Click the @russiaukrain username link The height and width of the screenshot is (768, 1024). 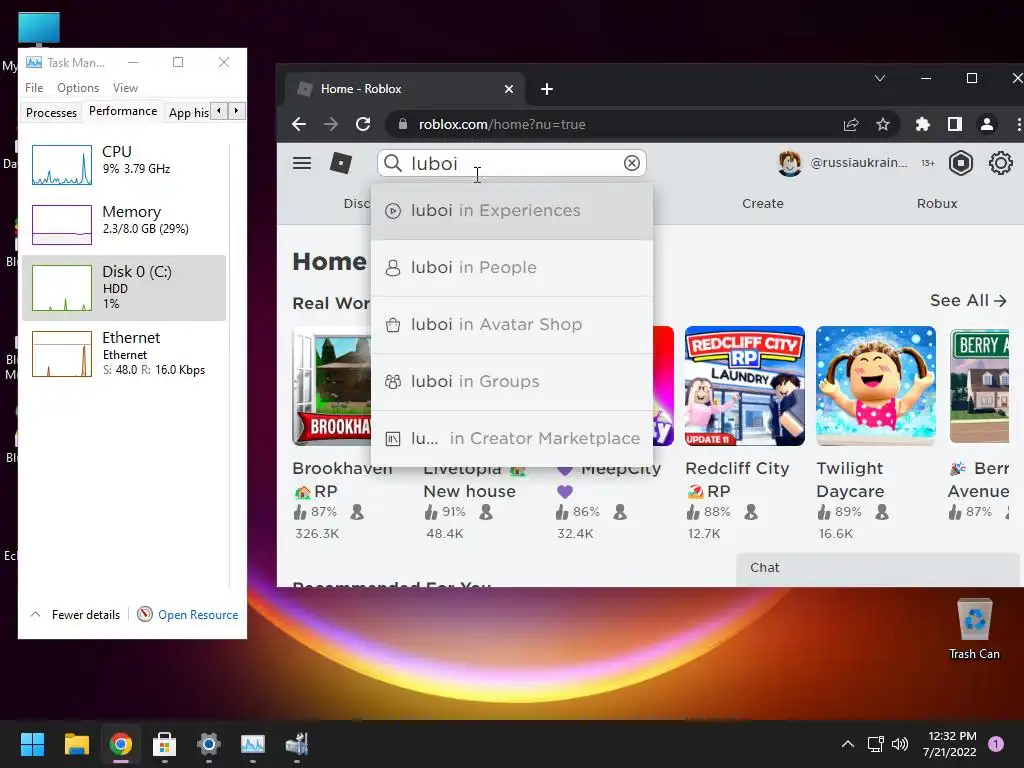point(859,163)
